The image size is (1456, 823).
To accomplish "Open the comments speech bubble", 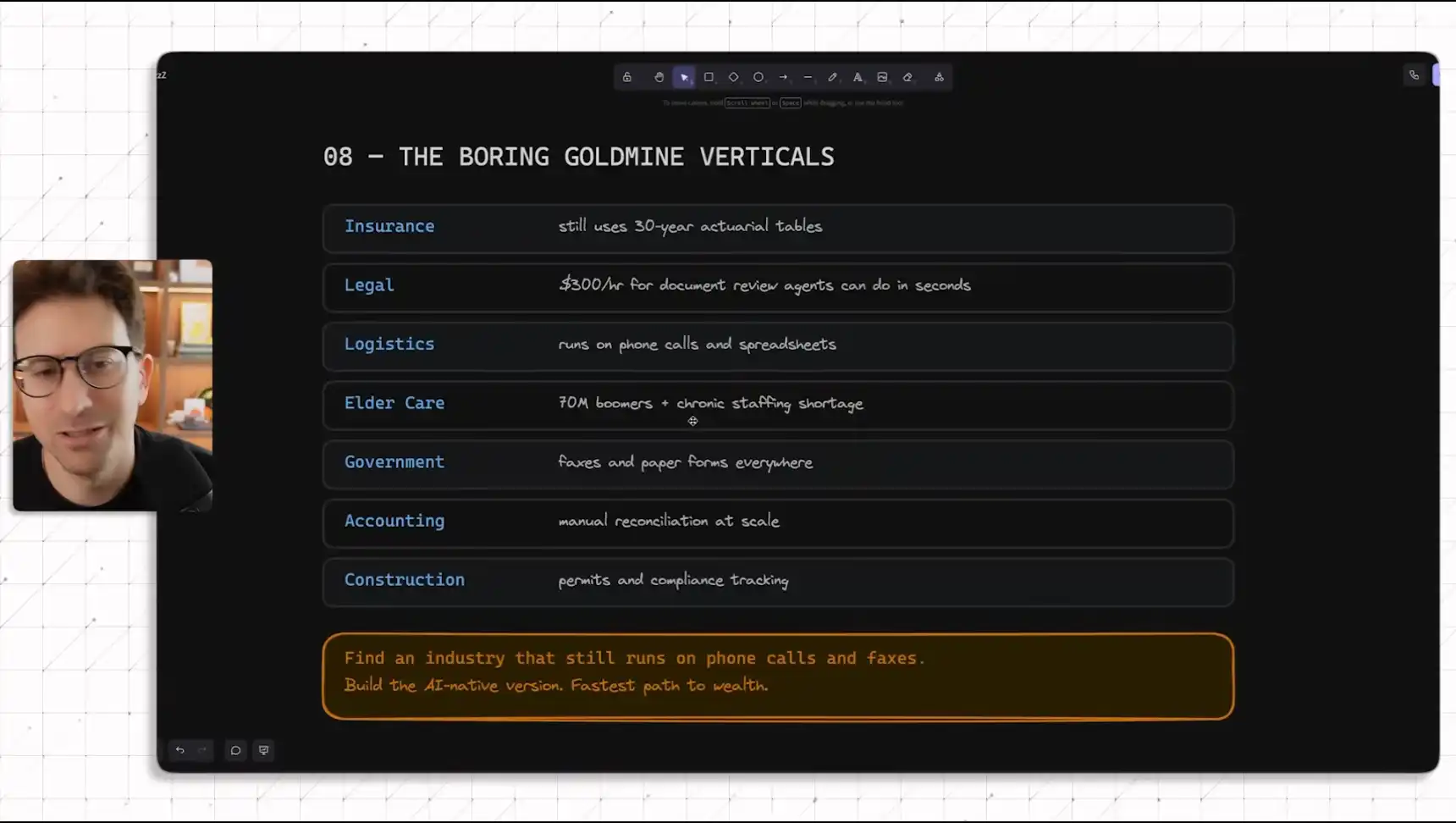I will tap(235, 750).
